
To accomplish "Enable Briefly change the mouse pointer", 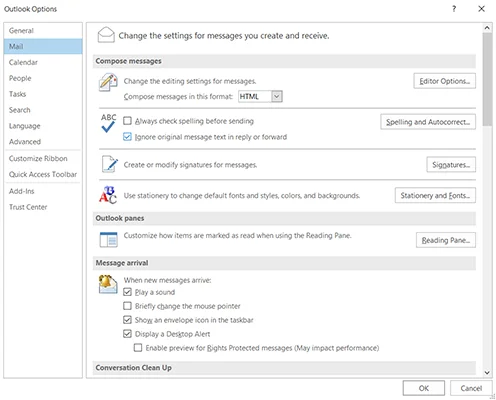I will 127,306.
